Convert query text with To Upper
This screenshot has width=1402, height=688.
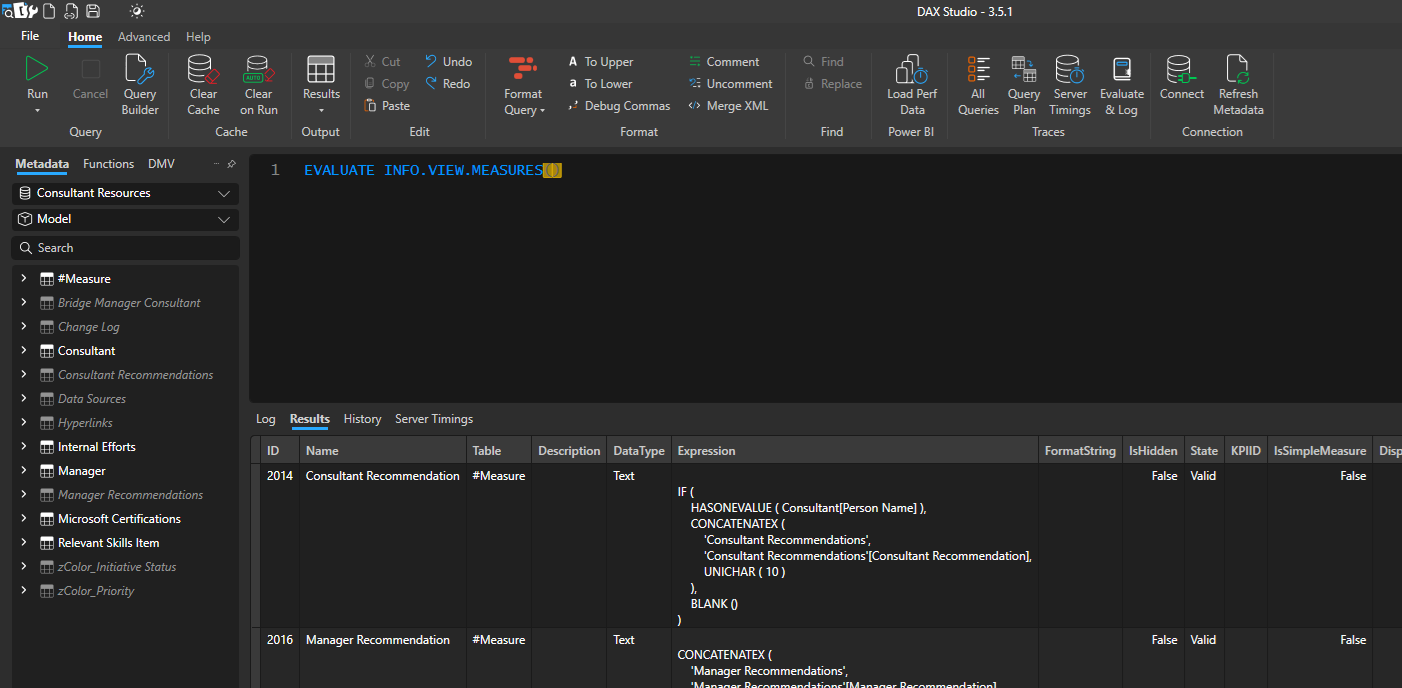click(x=600, y=61)
